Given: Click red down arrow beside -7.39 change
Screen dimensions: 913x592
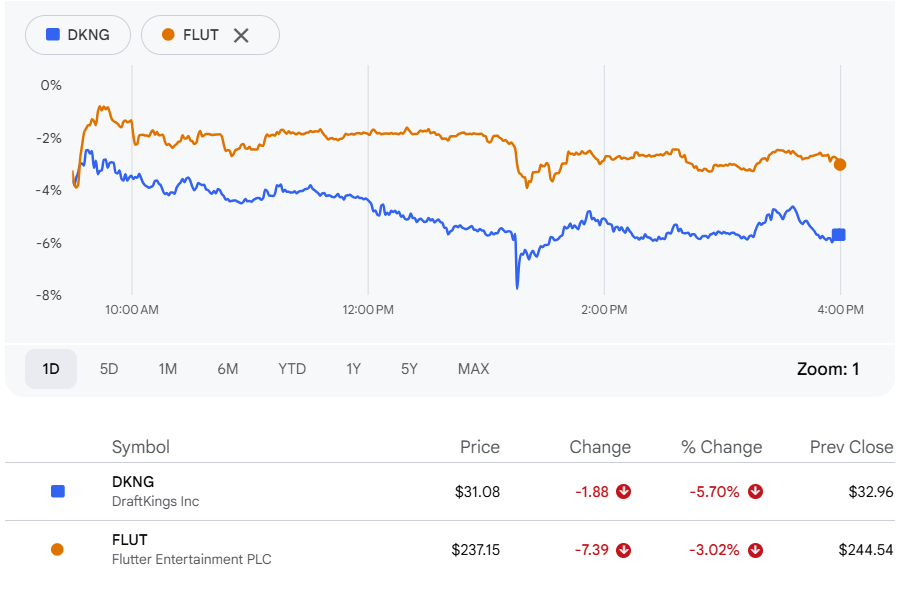Looking at the screenshot, I should point(624,550).
